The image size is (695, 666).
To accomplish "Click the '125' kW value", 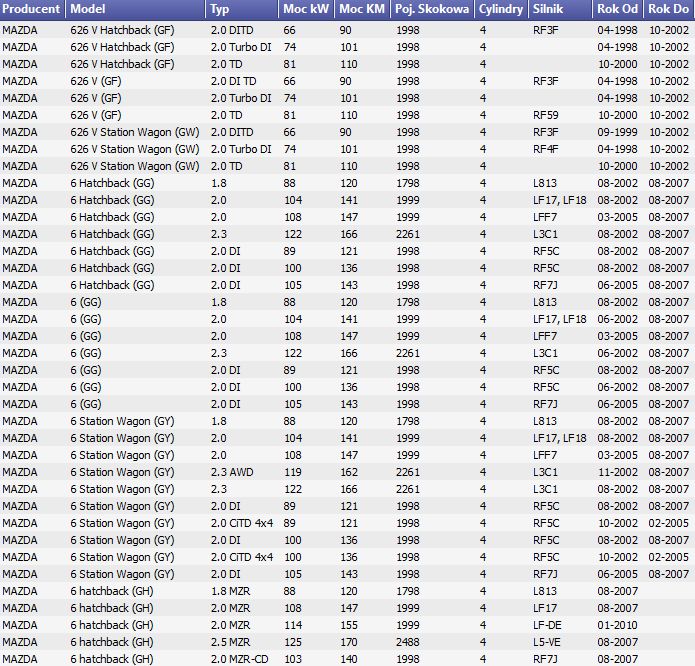I will tap(293, 642).
